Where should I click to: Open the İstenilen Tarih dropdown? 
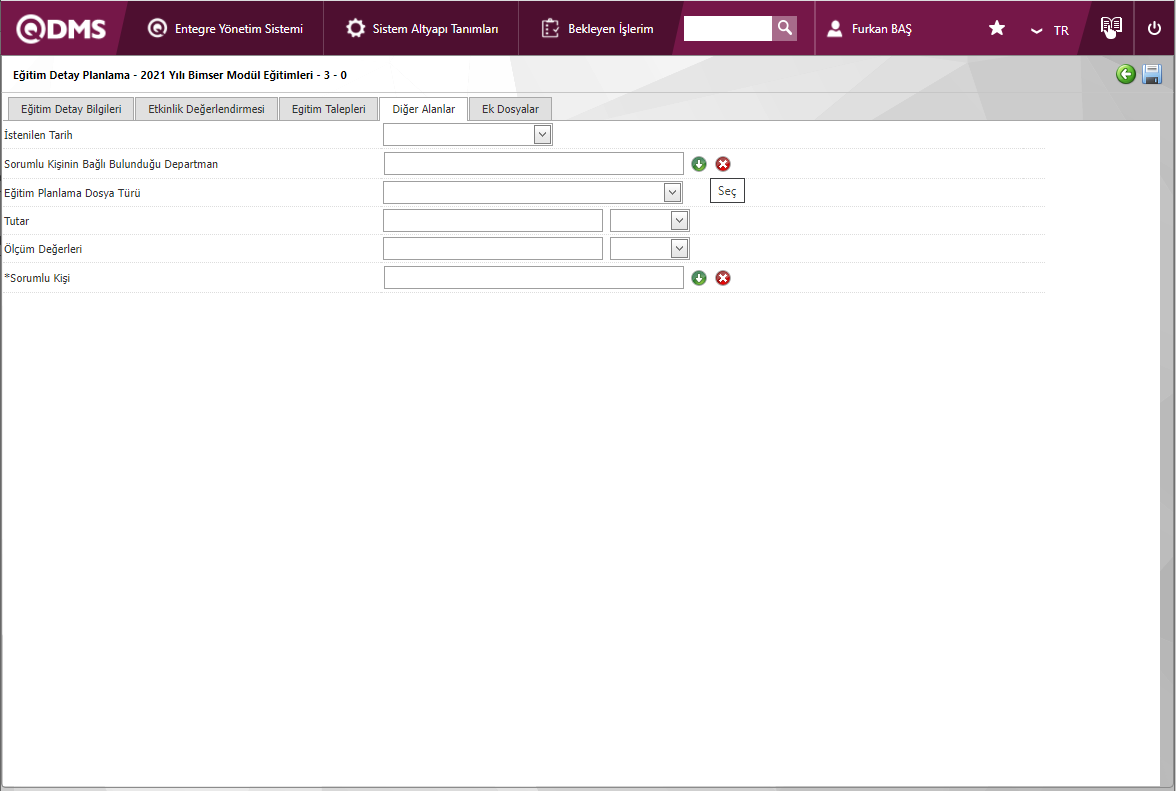coord(542,135)
